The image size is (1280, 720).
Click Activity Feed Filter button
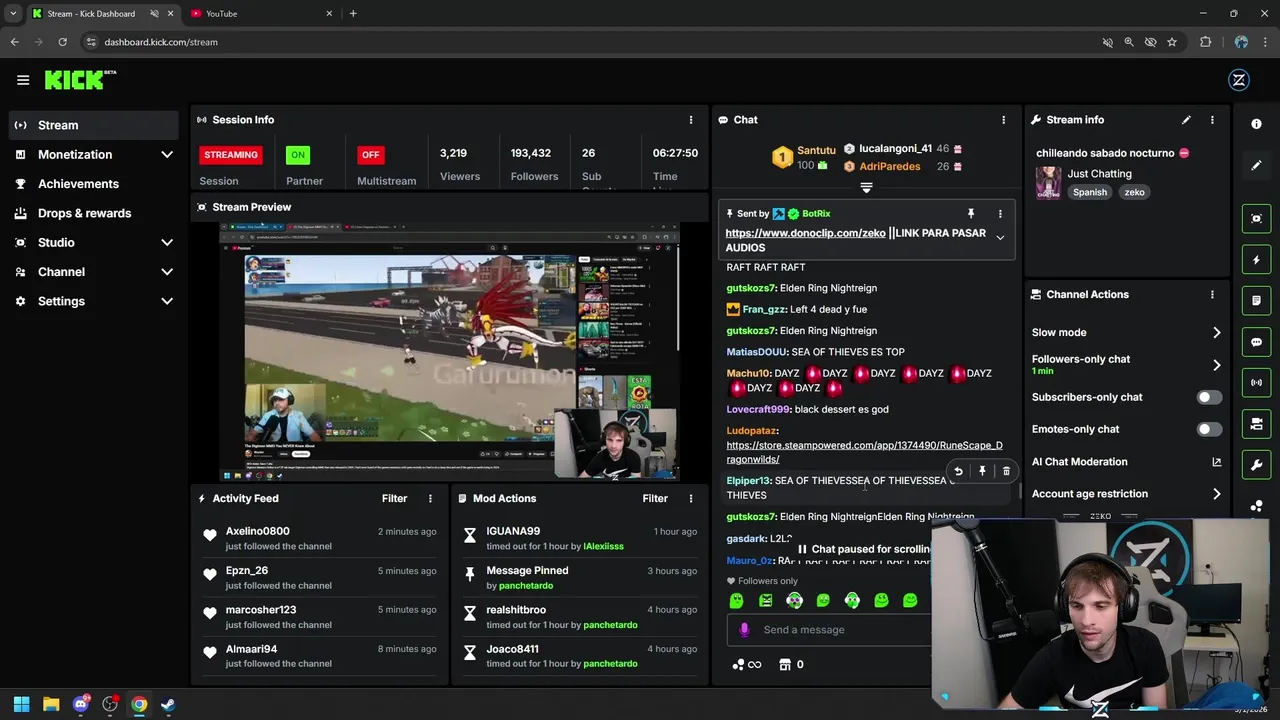pos(394,499)
